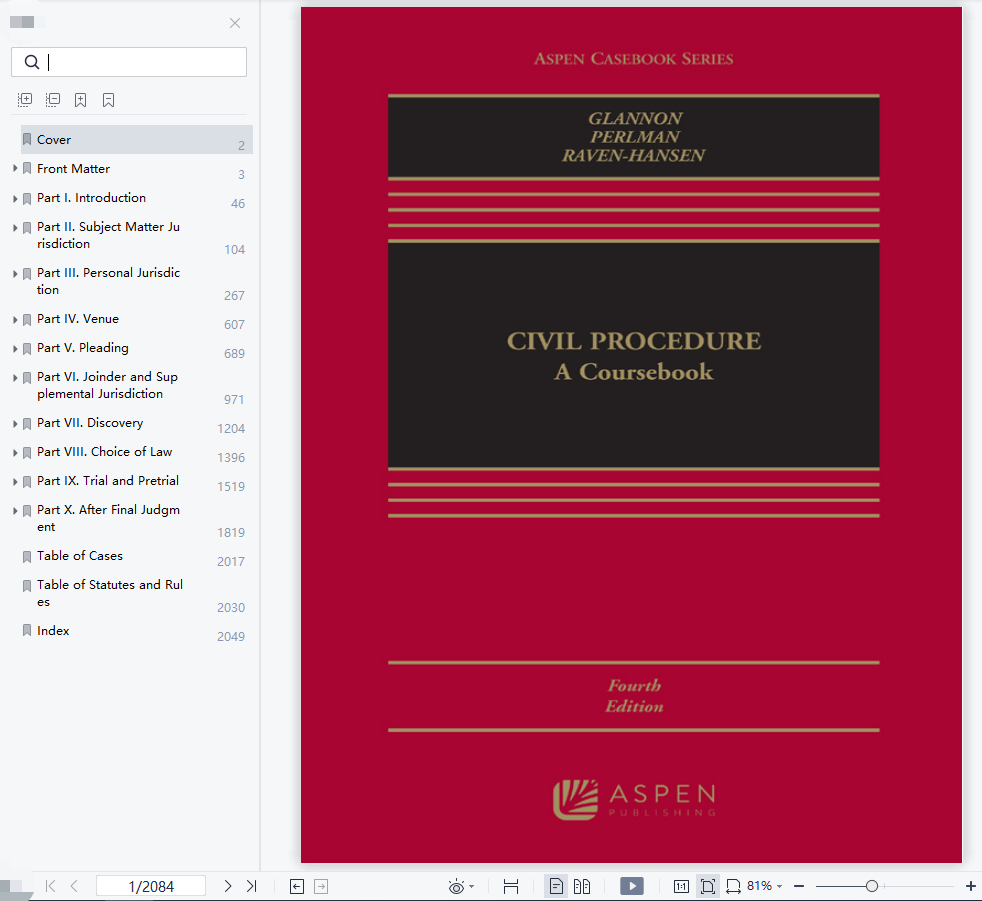Open the Table of Cases bookmark
This screenshot has width=982, height=901.
pos(80,556)
